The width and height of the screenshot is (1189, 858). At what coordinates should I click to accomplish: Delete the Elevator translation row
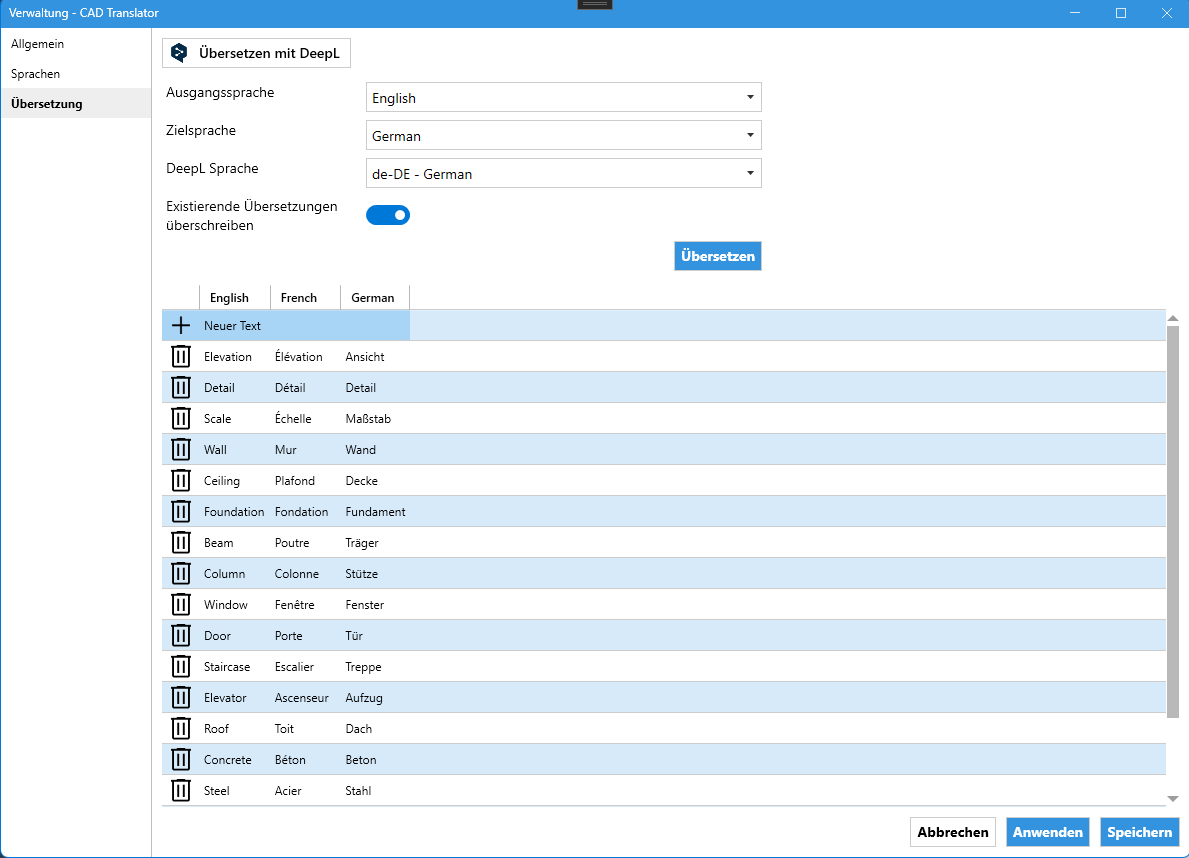[x=180, y=698]
